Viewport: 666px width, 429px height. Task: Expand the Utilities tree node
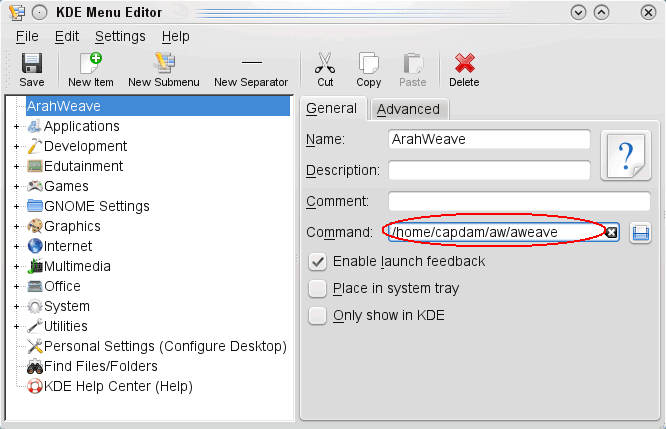coord(16,326)
